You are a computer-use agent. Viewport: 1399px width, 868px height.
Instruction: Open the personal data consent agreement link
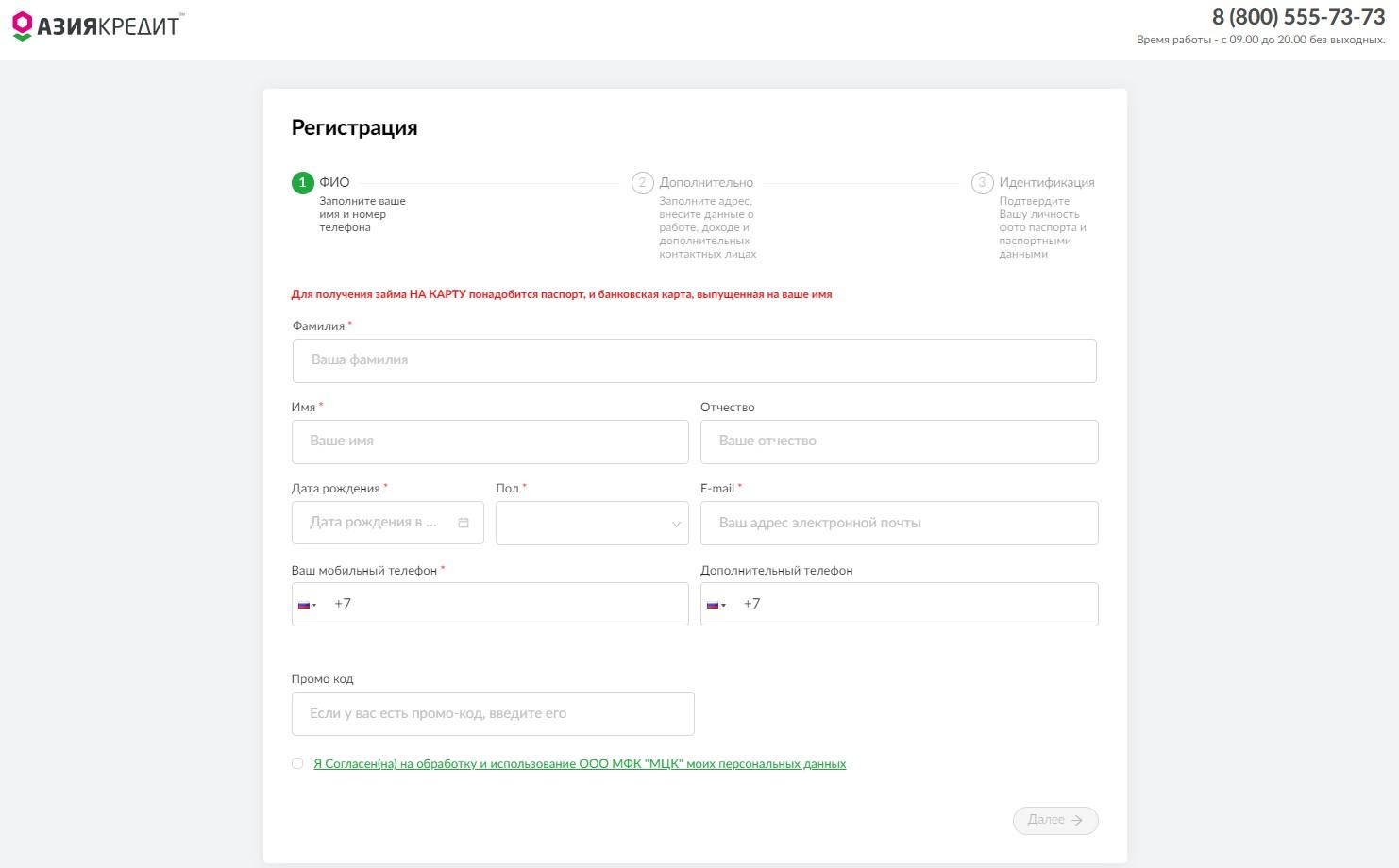(580, 764)
